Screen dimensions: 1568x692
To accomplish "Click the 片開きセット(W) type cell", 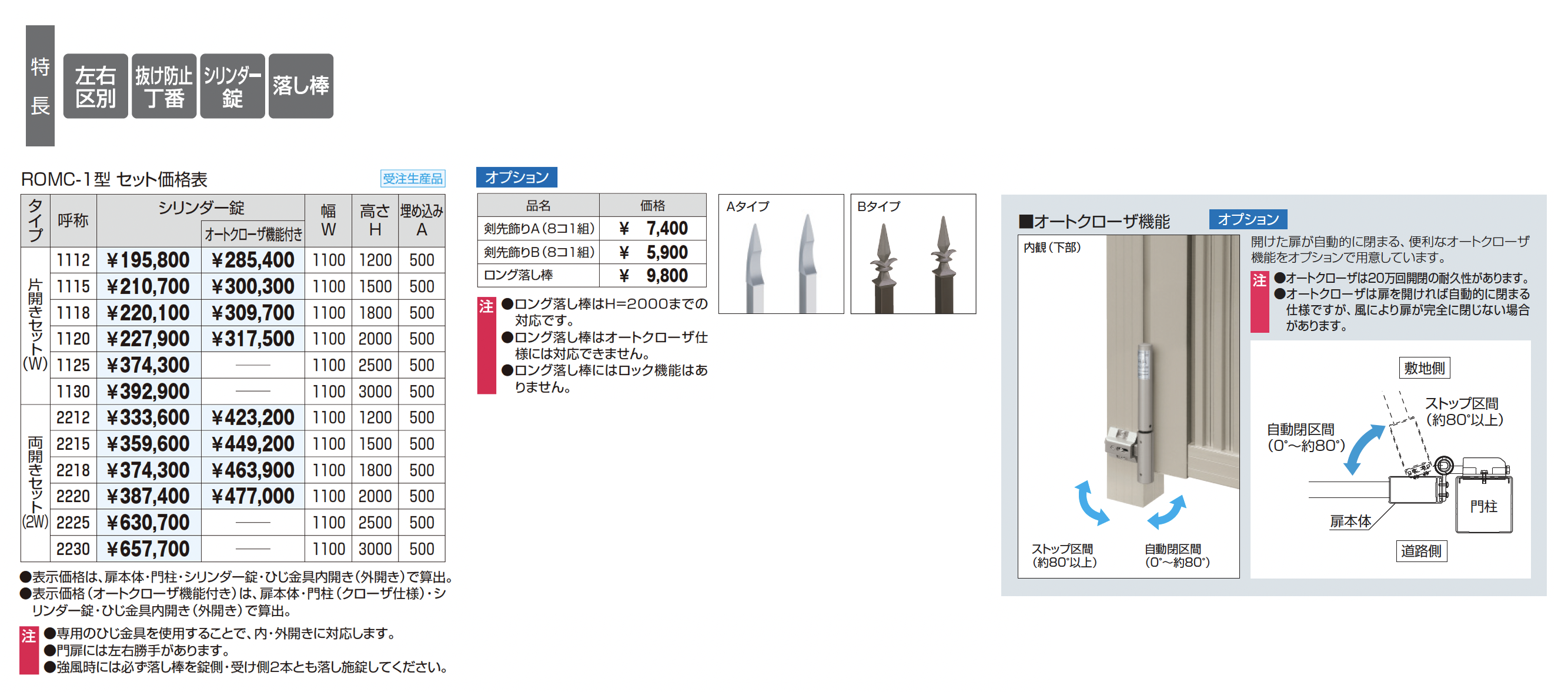I will click(x=35, y=326).
